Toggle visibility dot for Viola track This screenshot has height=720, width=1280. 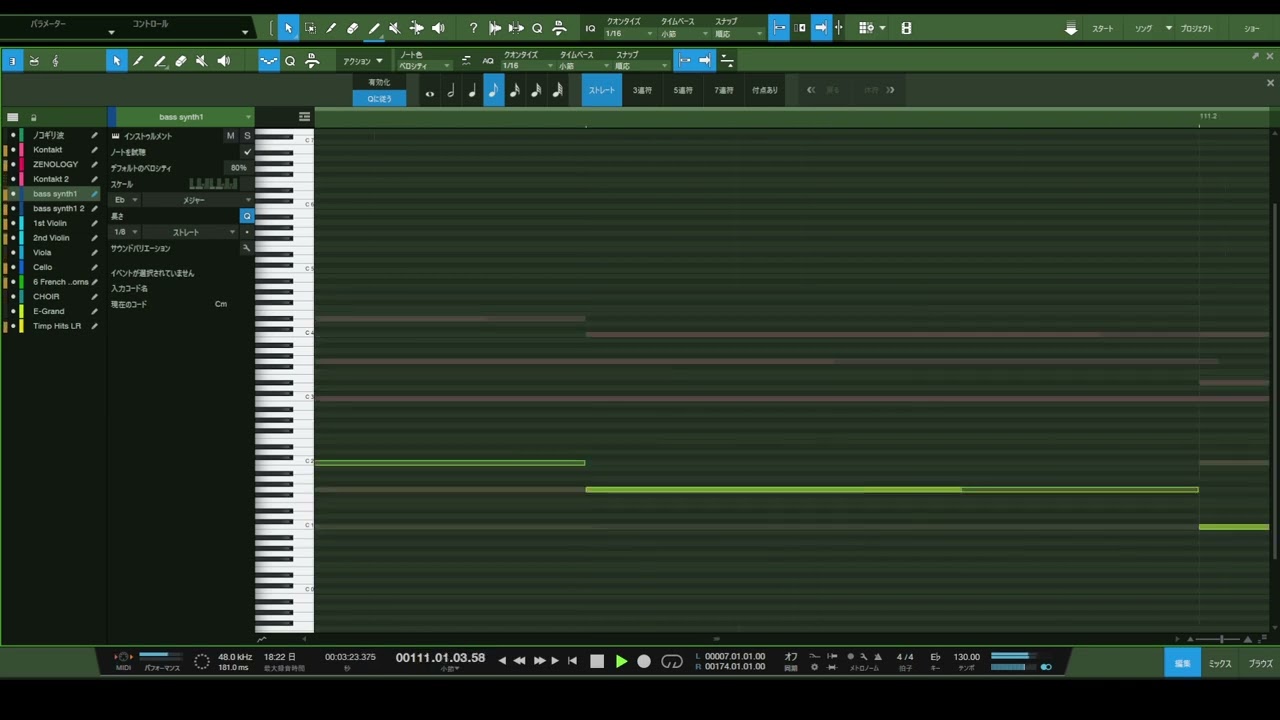[13, 253]
